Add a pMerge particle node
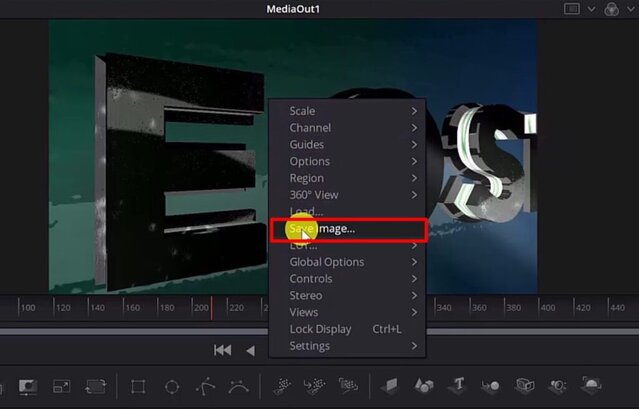The height and width of the screenshot is (409, 639). (x=314, y=386)
